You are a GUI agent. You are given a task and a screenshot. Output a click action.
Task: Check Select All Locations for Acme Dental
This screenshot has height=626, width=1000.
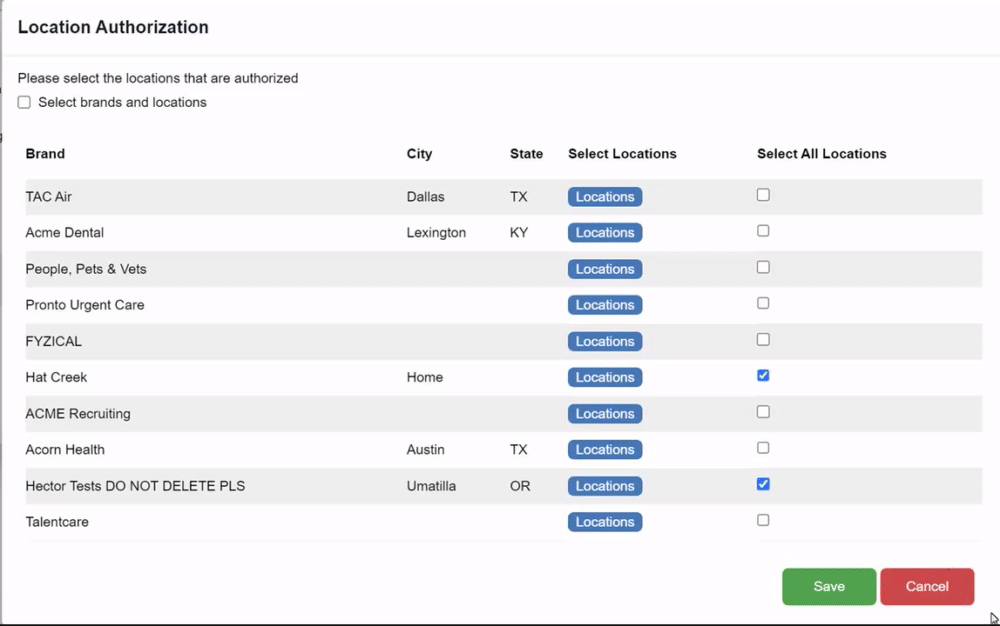(x=763, y=231)
